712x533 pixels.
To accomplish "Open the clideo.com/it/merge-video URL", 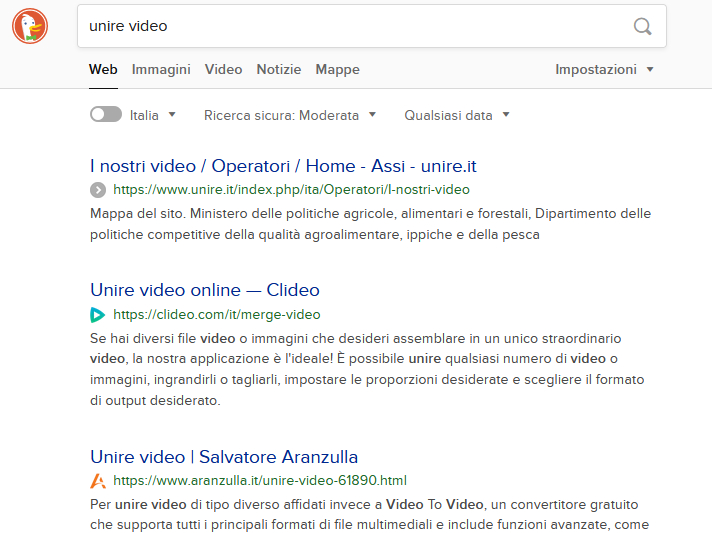I will (217, 314).
